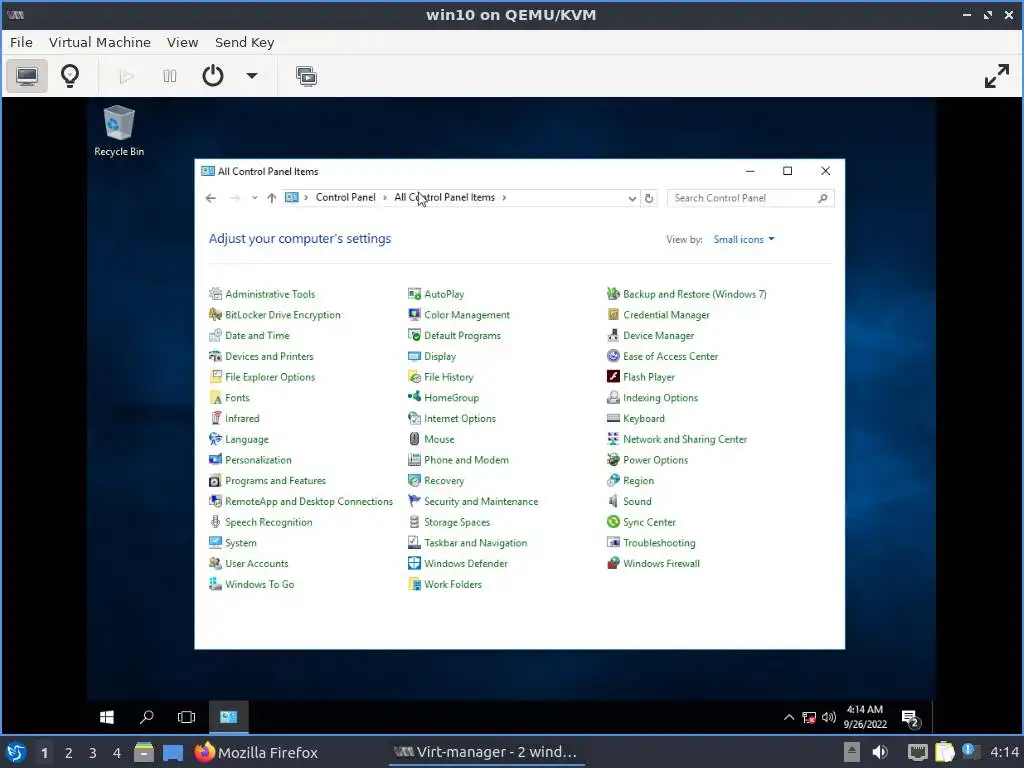Screen dimensions: 1024x768
Task: Open Windows Firewall icon
Action: (x=613, y=563)
